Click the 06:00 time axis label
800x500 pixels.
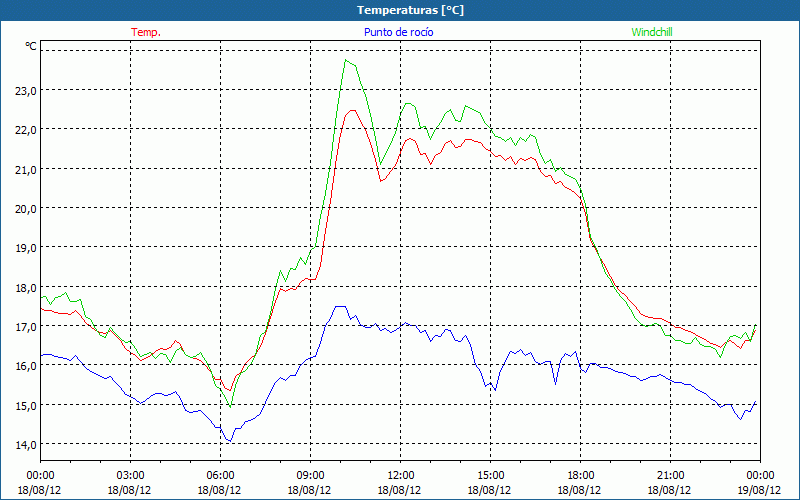(x=220, y=476)
